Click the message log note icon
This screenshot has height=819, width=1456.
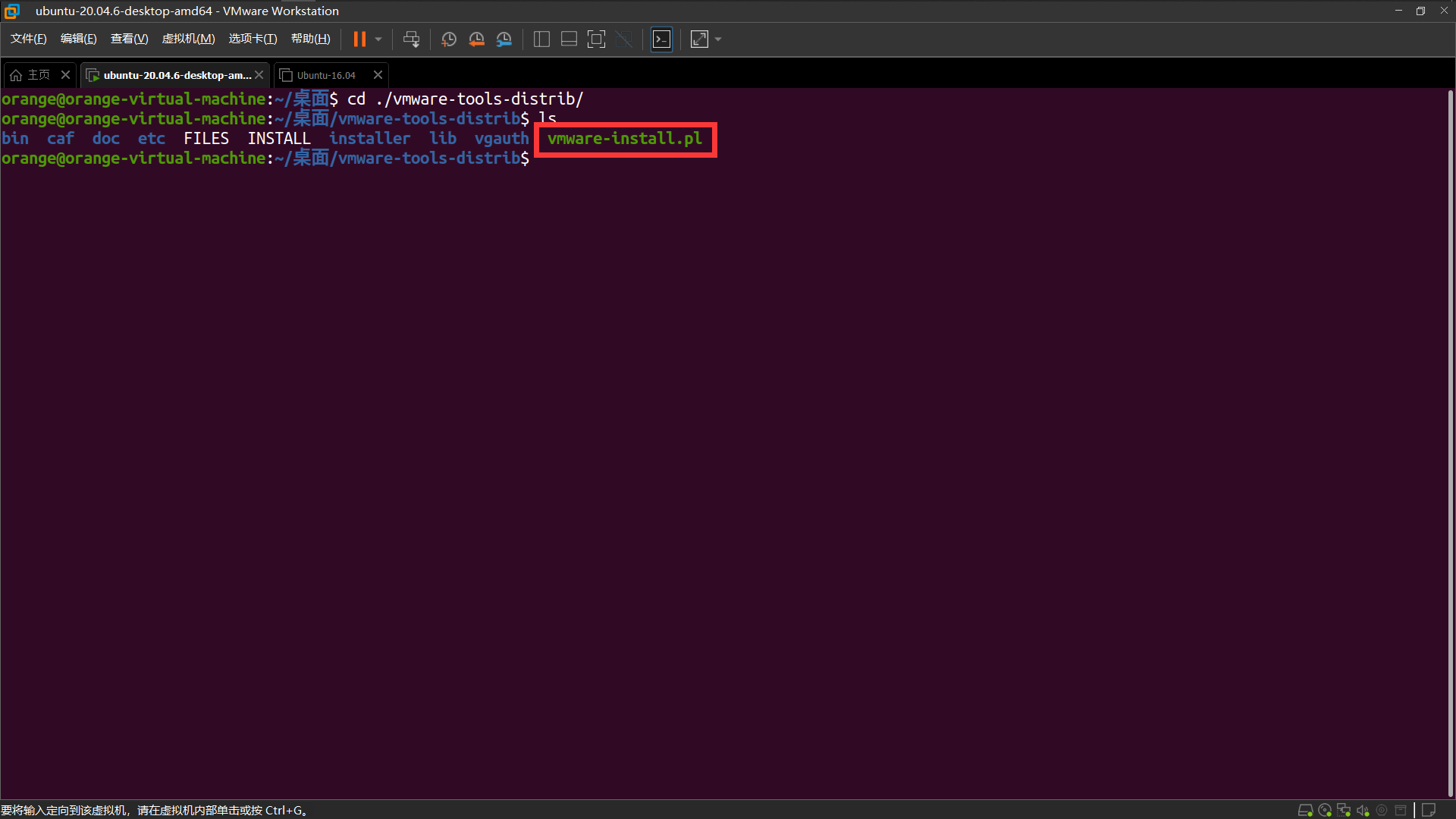click(x=1429, y=810)
